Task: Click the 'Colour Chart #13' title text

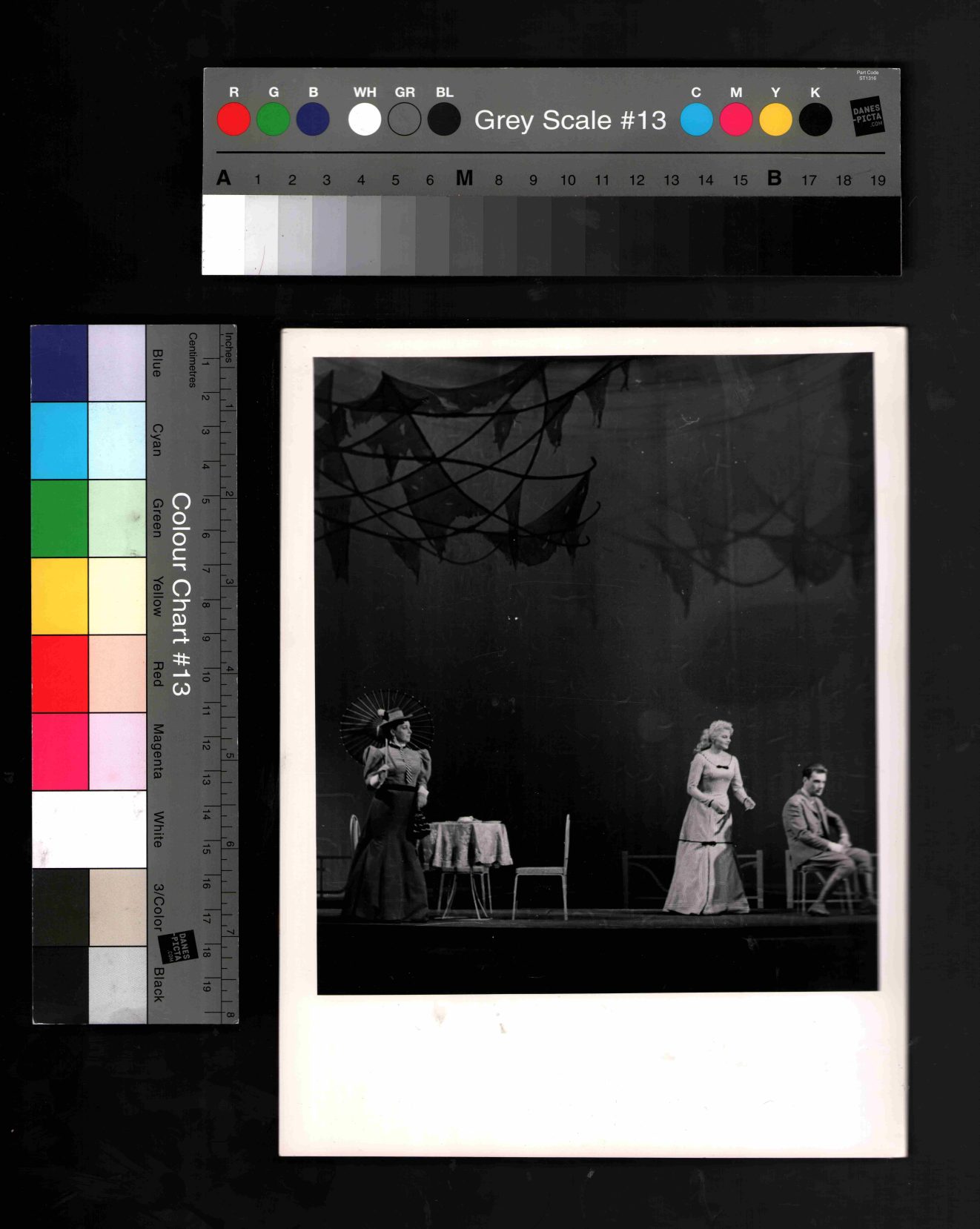Action: [x=181, y=594]
